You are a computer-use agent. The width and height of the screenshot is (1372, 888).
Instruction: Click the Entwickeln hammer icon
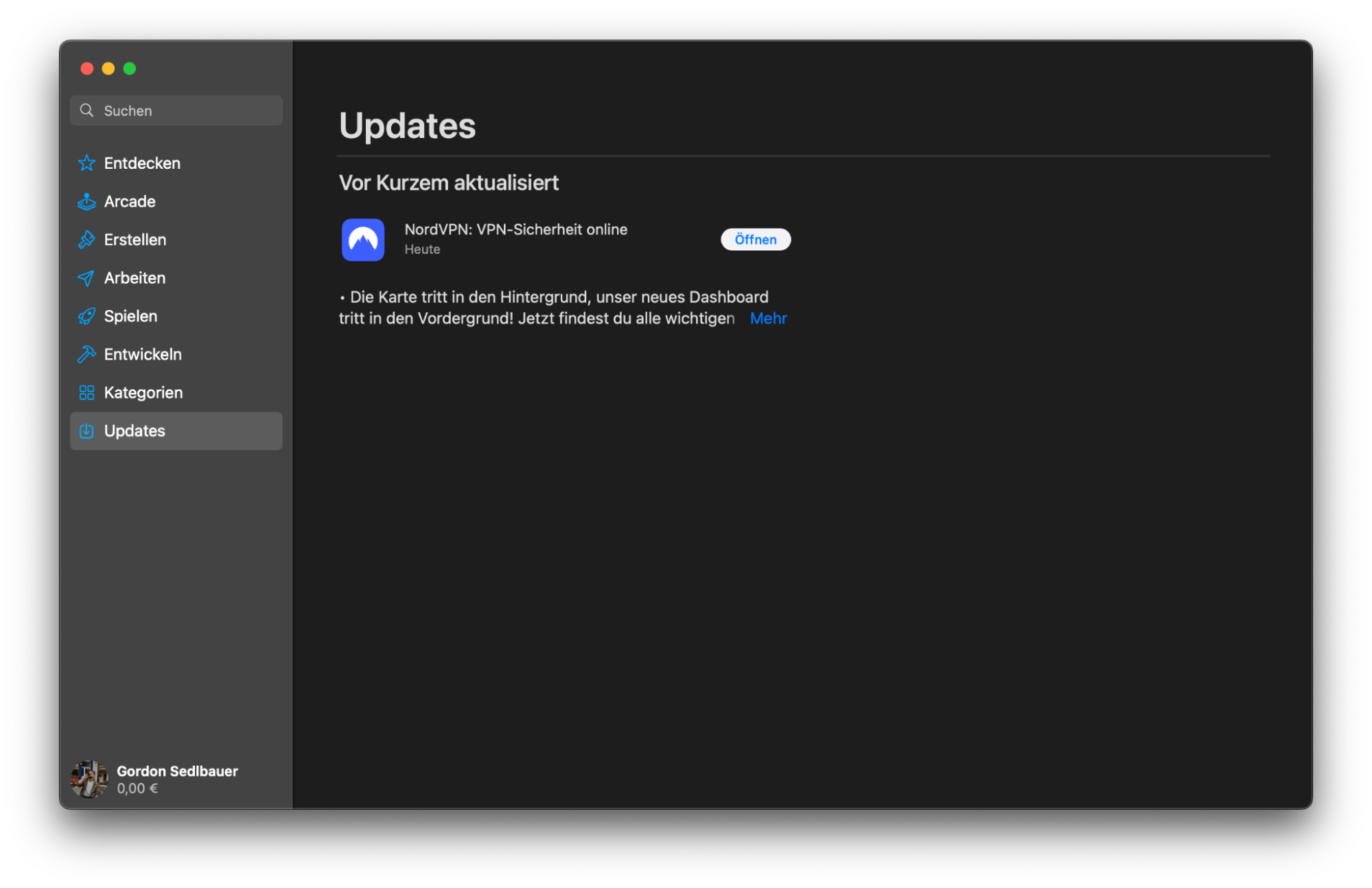(x=86, y=354)
